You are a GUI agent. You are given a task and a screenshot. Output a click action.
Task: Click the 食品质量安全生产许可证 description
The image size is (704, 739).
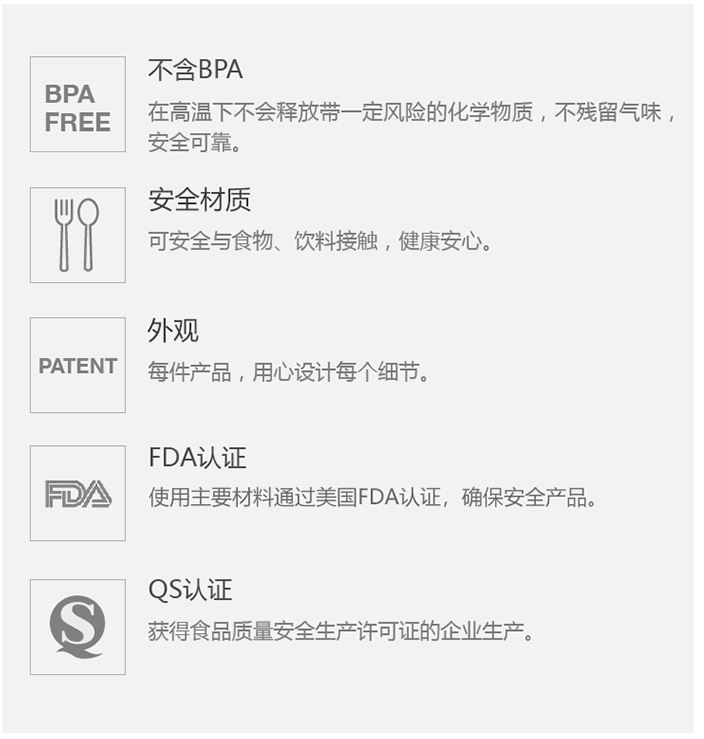(341, 631)
